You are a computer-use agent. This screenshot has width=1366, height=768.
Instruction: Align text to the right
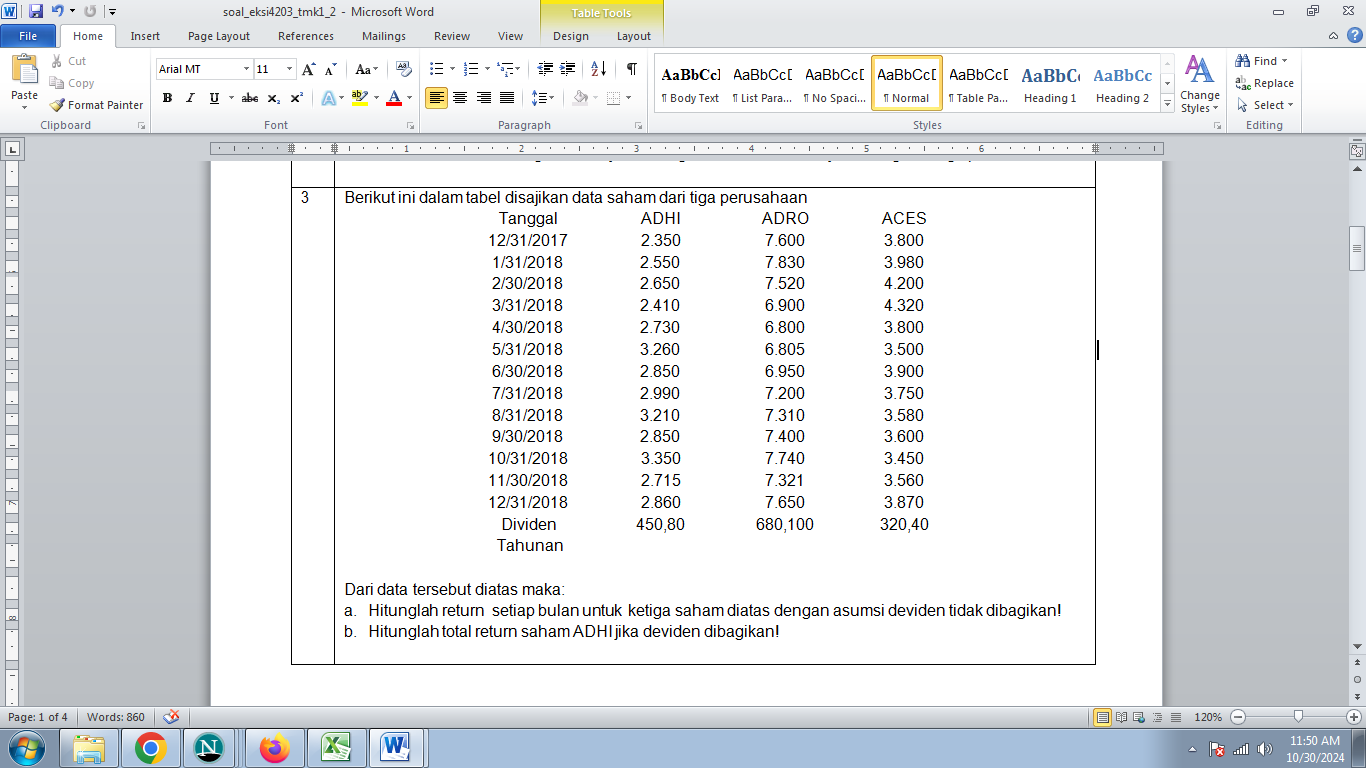483,98
